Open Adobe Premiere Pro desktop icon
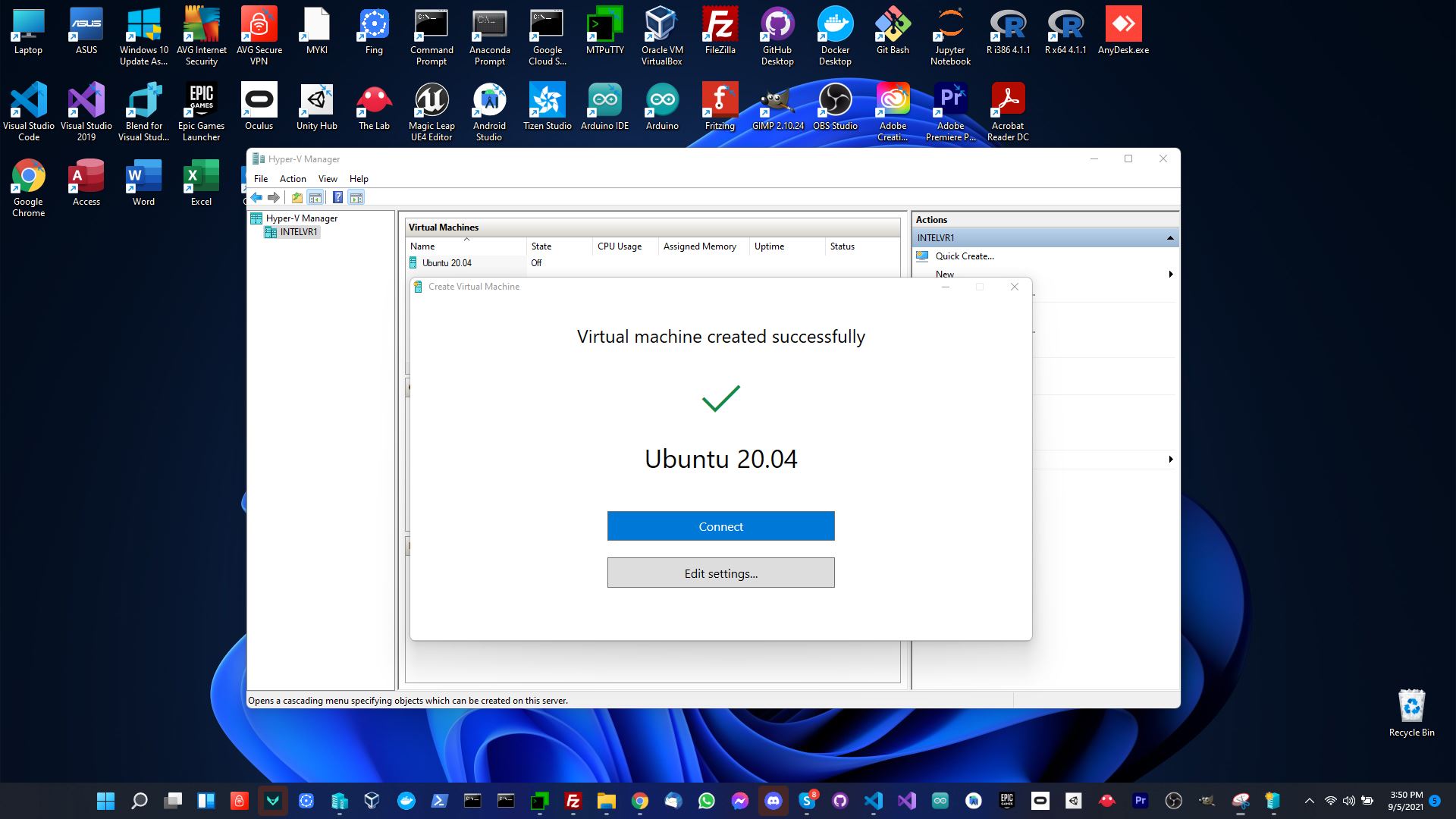The height and width of the screenshot is (819, 1456). 950,111
